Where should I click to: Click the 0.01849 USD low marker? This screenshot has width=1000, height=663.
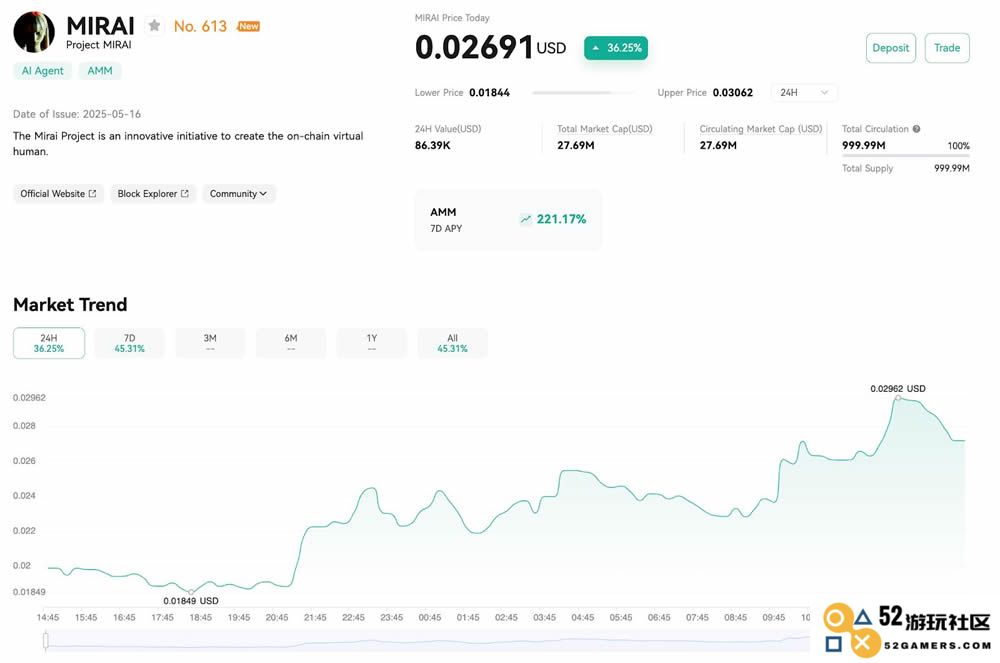[x=191, y=592]
